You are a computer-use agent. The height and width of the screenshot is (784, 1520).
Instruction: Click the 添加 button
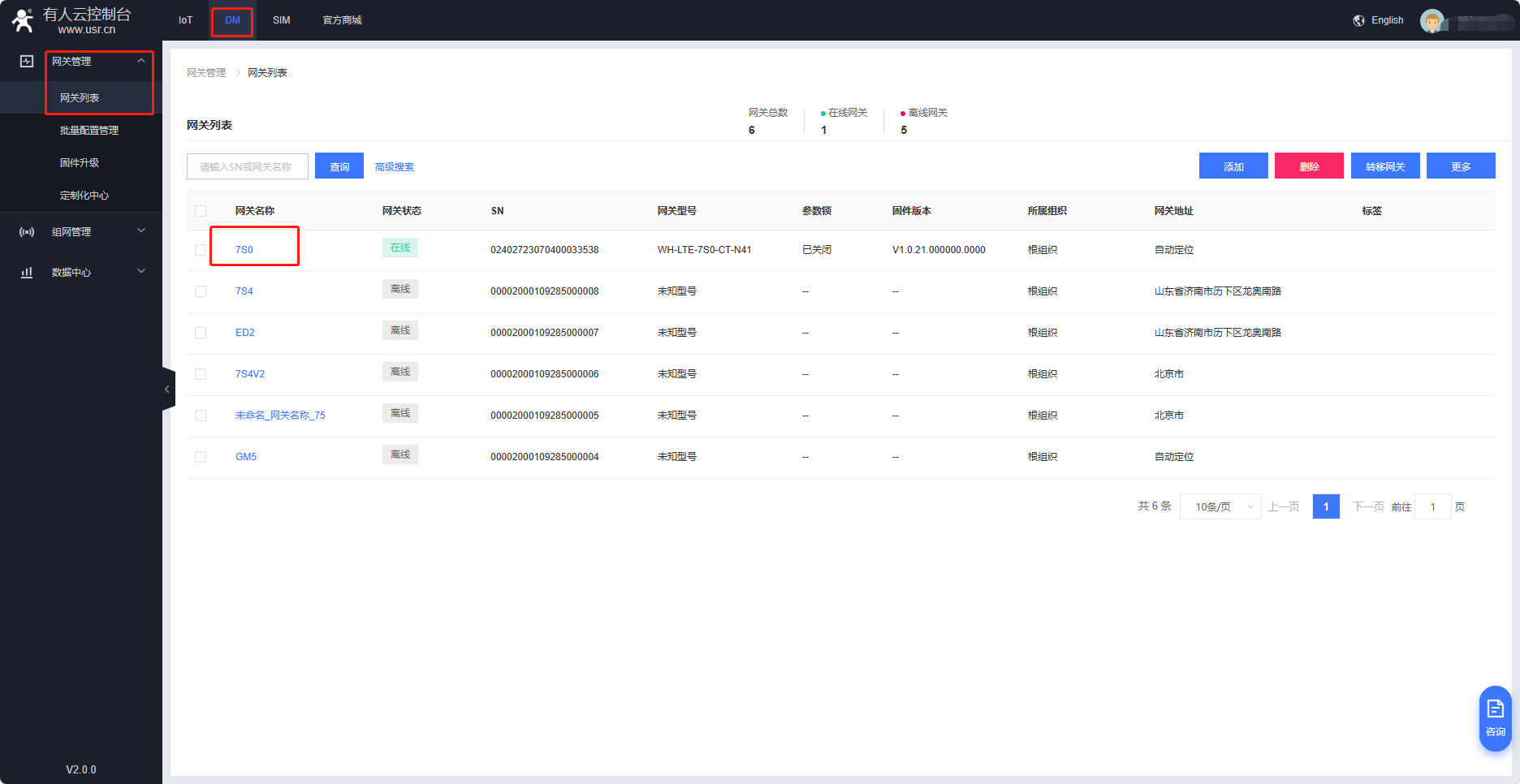tap(1233, 166)
